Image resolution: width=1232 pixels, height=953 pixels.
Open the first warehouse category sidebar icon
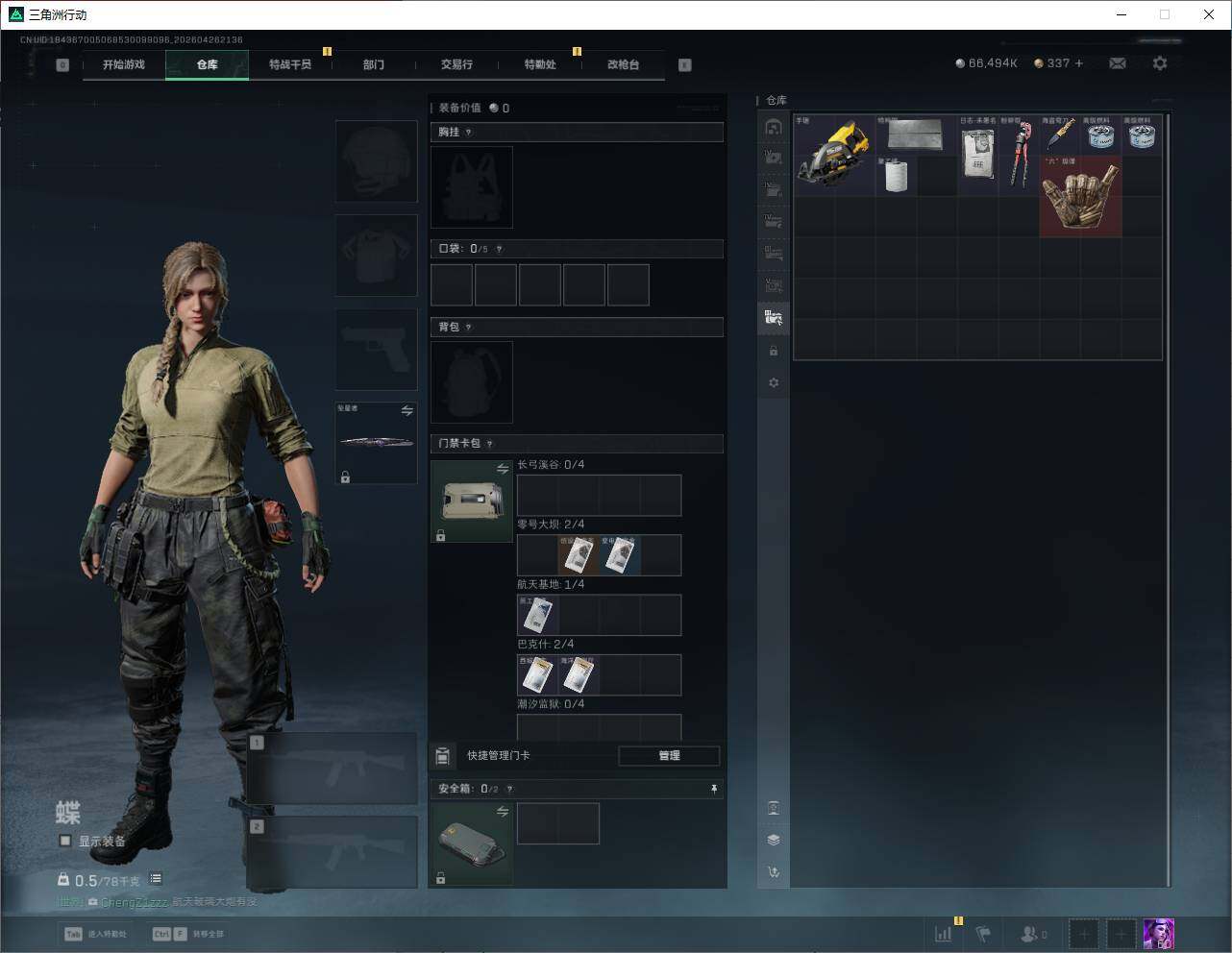[774, 127]
